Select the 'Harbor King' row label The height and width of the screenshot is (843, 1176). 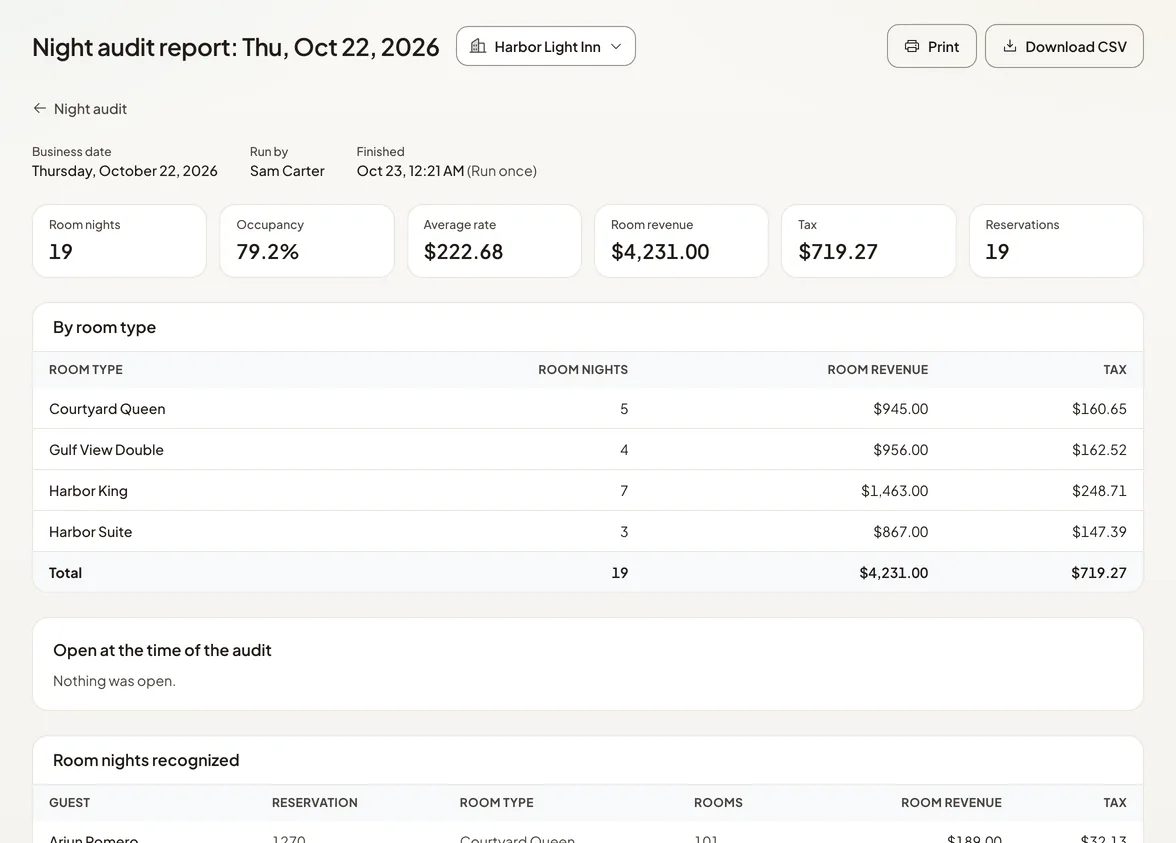click(x=88, y=491)
